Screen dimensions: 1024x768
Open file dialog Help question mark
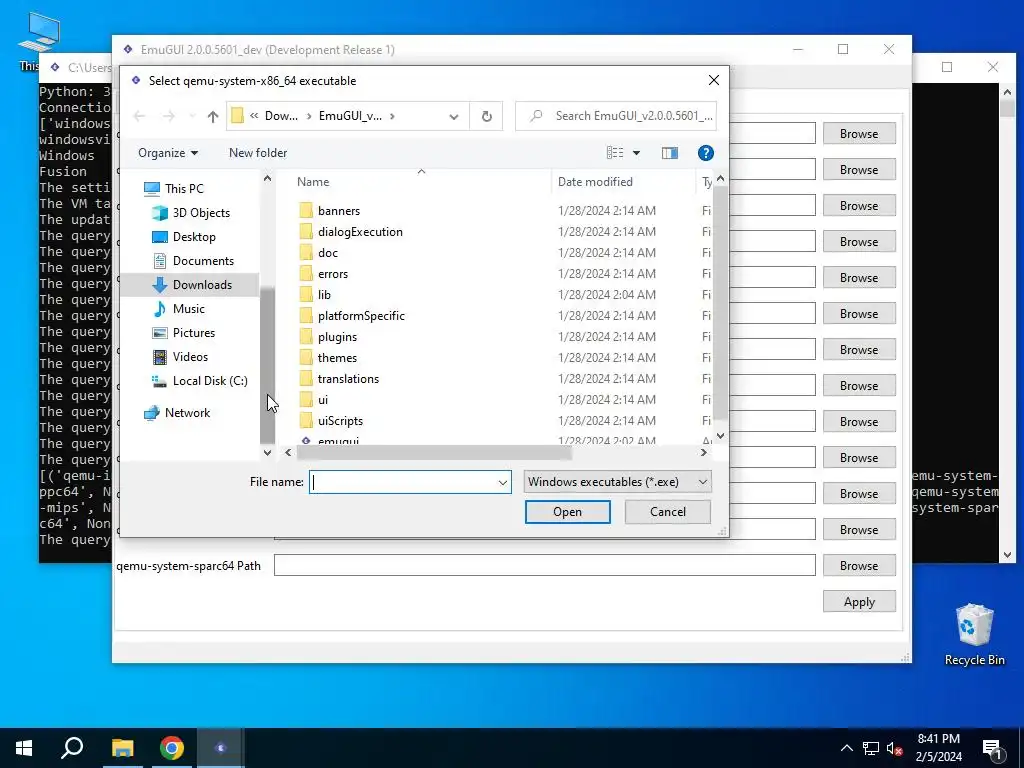(x=705, y=153)
